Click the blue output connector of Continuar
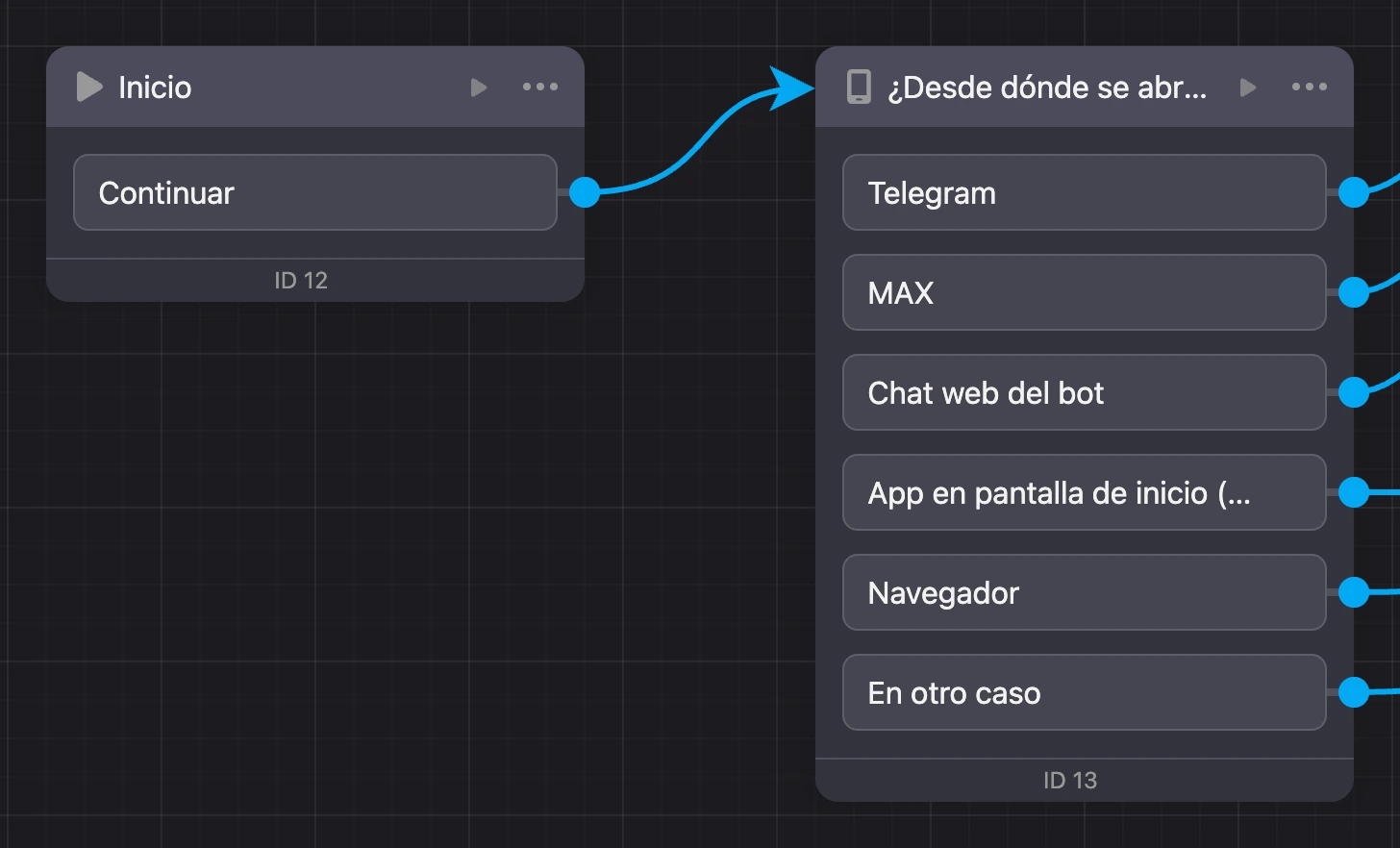1400x848 pixels. point(585,192)
